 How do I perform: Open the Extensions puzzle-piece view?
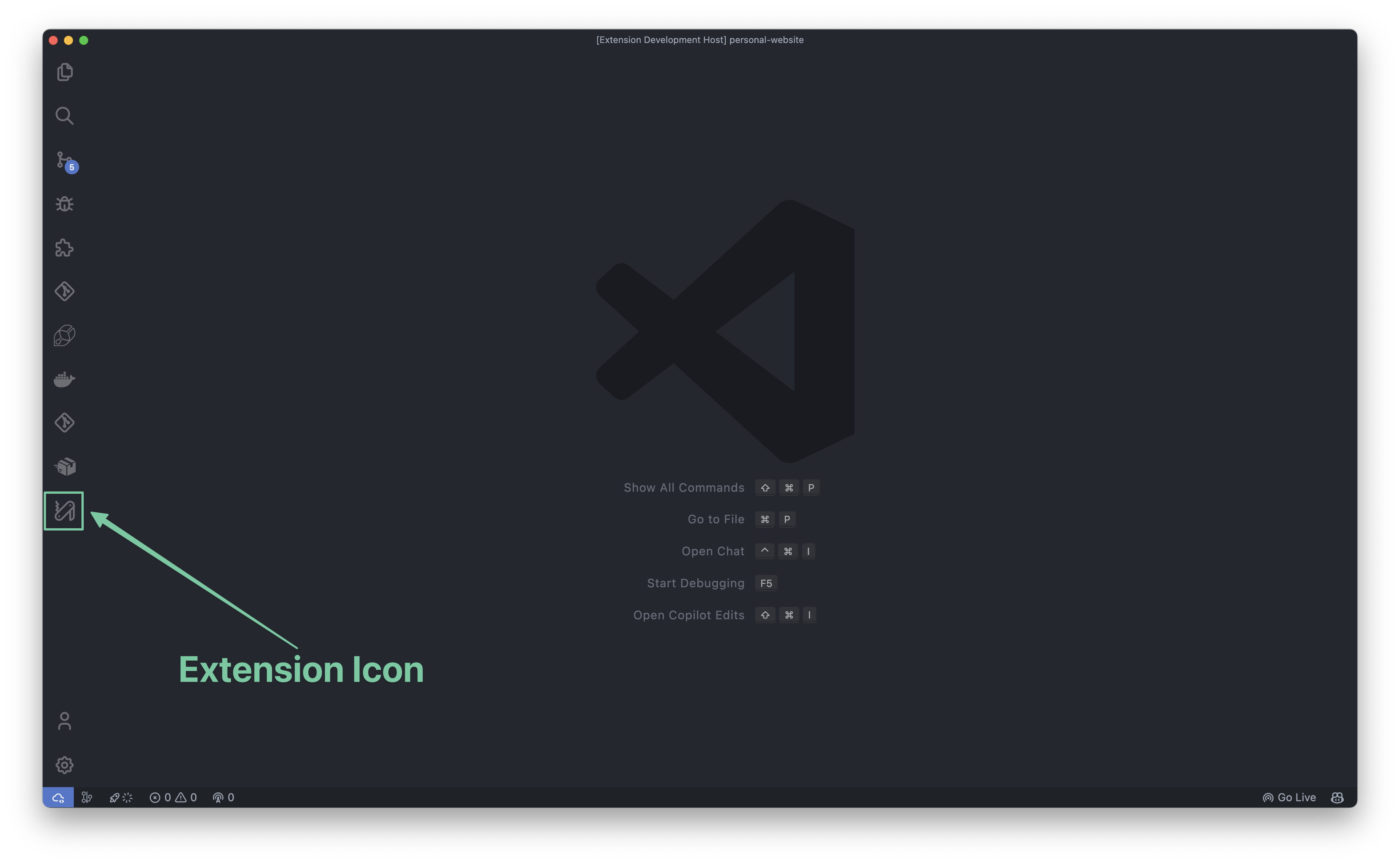tap(65, 247)
